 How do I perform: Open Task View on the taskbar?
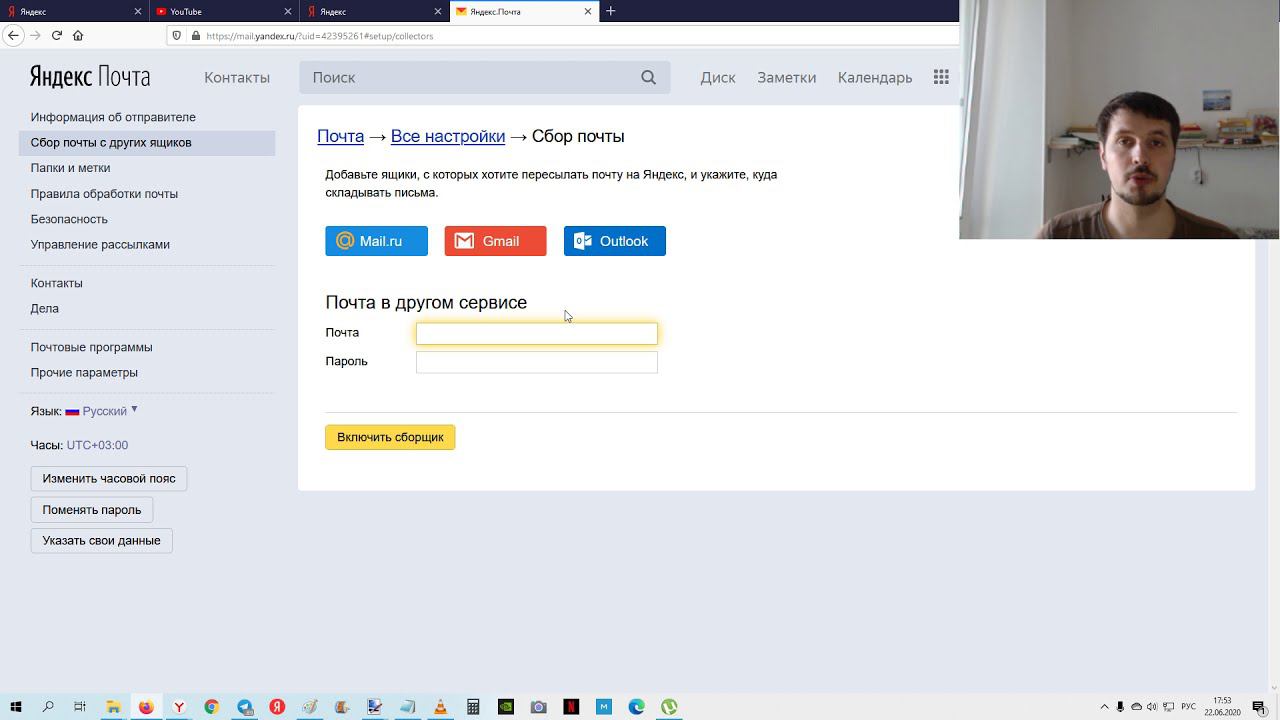80,707
